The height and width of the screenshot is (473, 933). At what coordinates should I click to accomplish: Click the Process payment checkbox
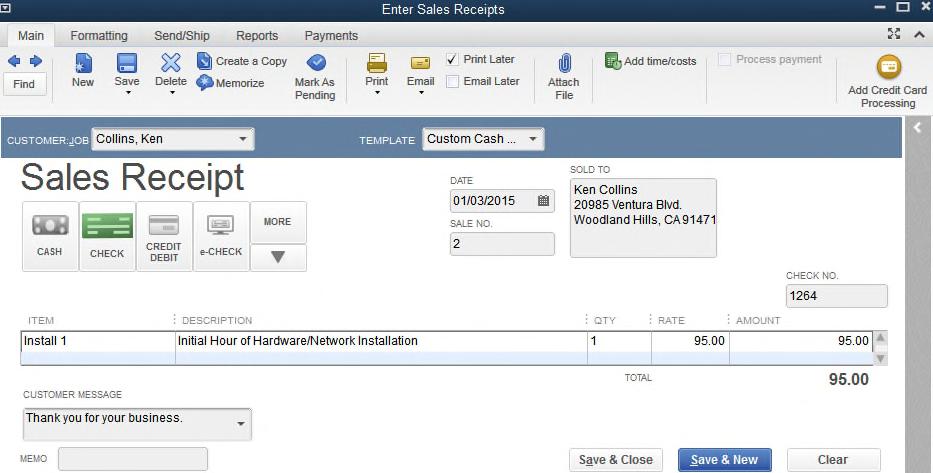724,59
